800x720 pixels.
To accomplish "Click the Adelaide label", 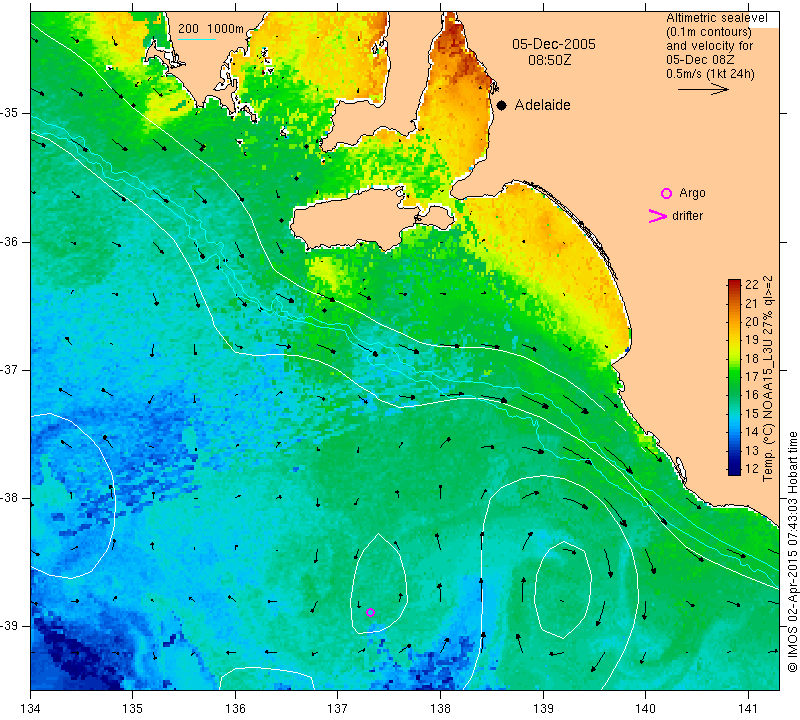I will [542, 105].
